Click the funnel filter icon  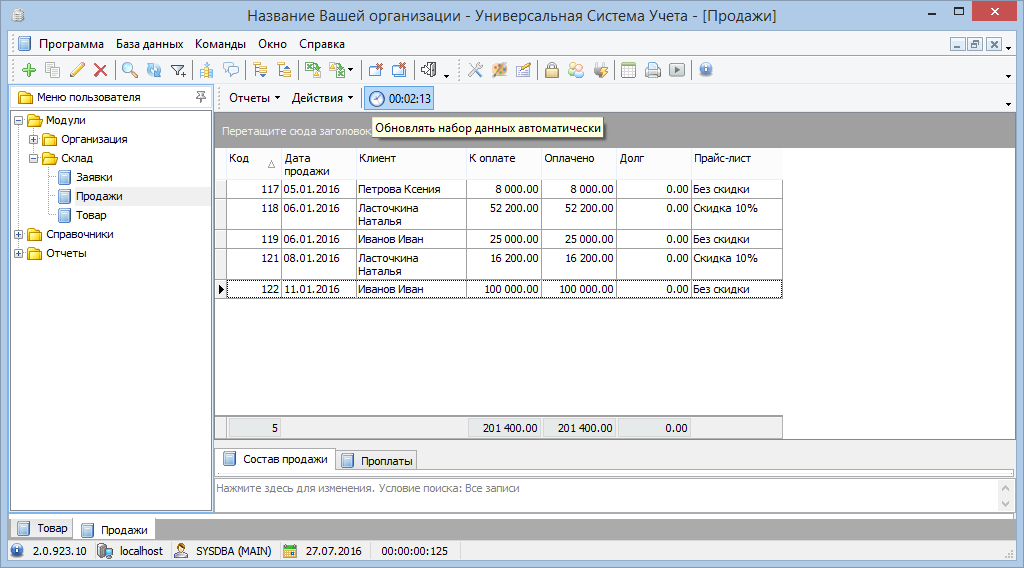(x=178, y=70)
